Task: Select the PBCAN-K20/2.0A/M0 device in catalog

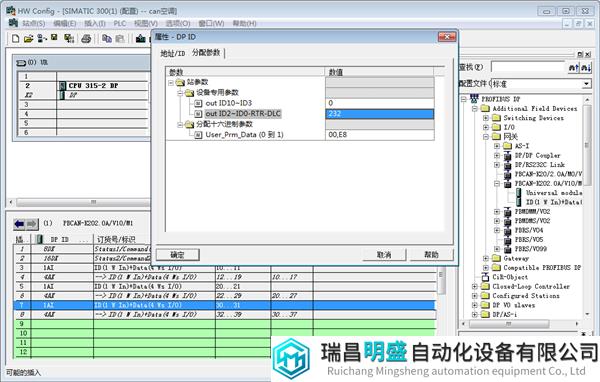Action: (x=548, y=174)
